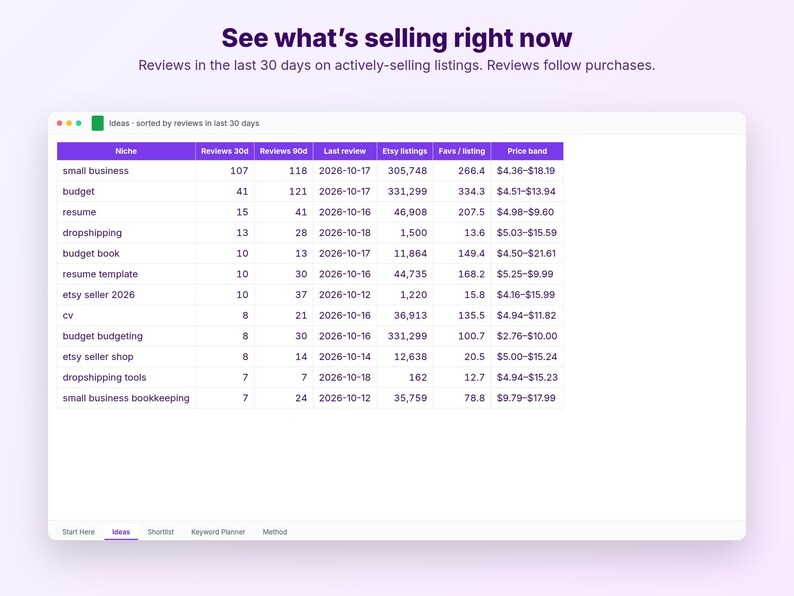794x596 pixels.
Task: Click the 2026-10-14 last review cell
Action: point(345,356)
